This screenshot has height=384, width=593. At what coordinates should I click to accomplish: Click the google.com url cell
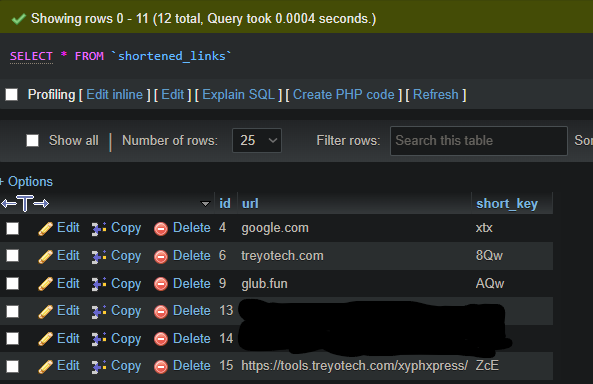coord(275,228)
